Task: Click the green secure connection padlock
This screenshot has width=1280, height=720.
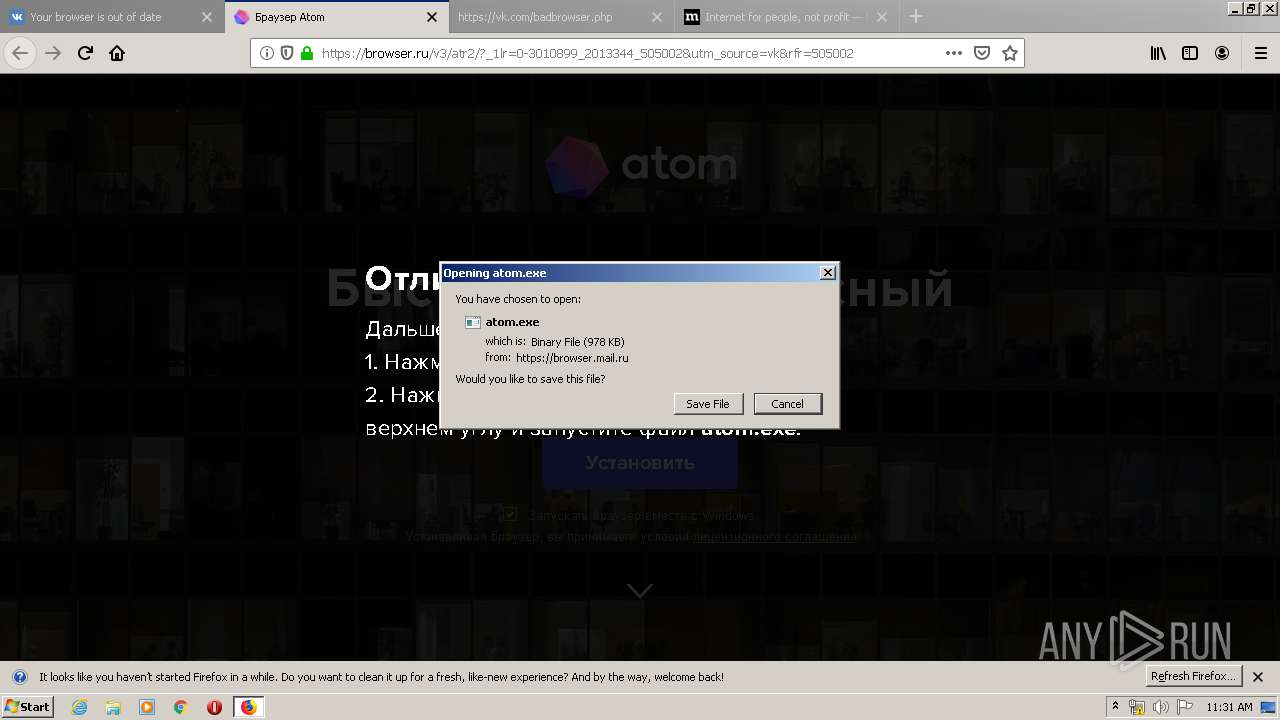Action: [307, 53]
